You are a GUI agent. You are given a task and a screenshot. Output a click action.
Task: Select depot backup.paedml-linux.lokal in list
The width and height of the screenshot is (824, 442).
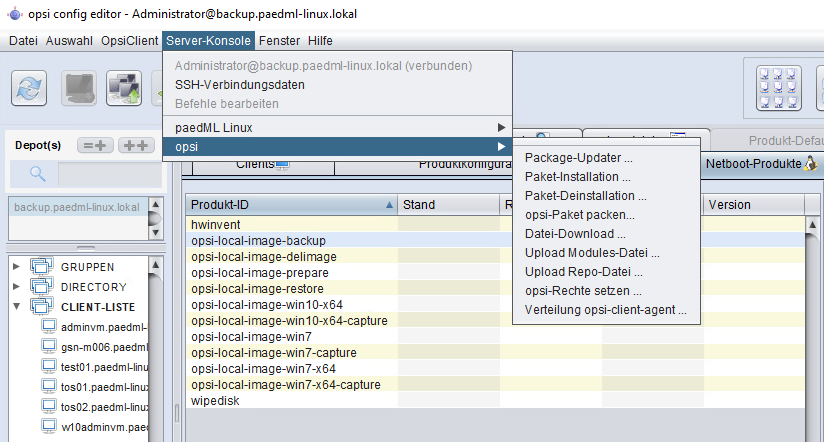78,207
